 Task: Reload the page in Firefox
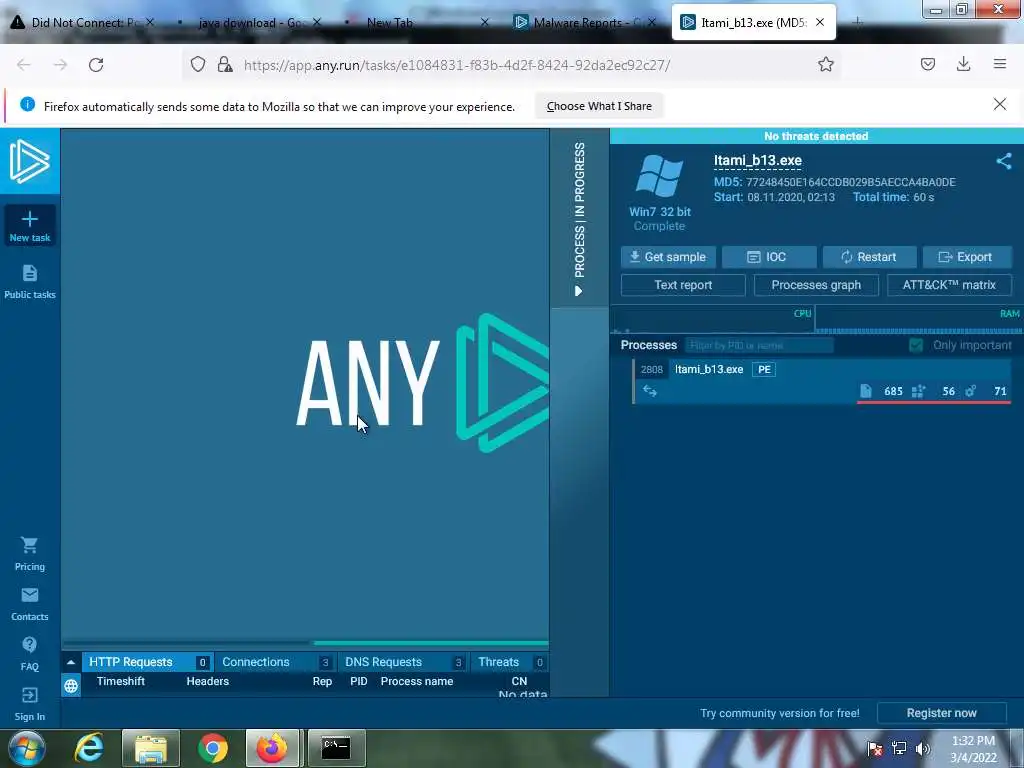(96, 65)
